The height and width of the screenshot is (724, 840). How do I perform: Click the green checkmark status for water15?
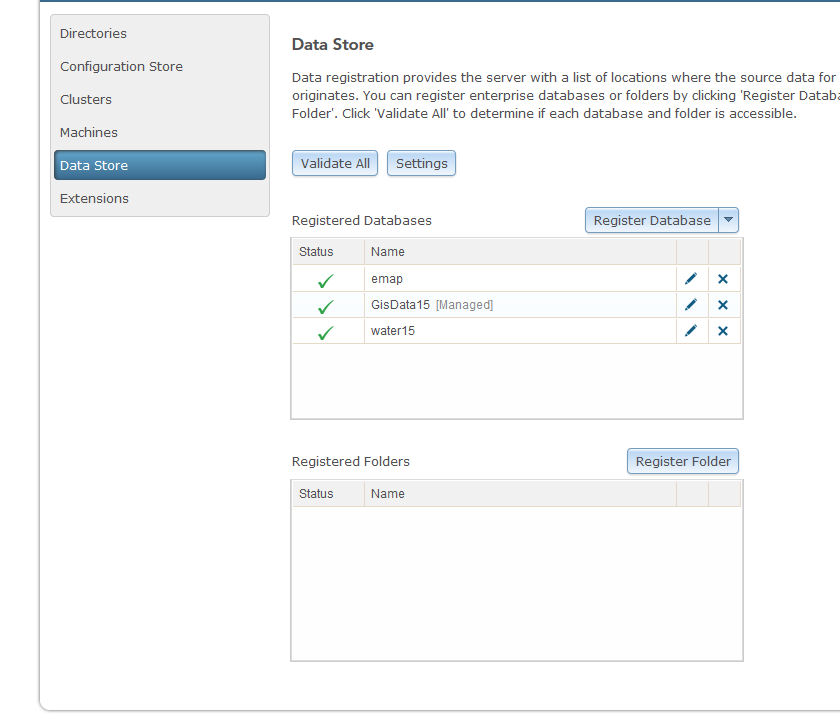tap(325, 333)
